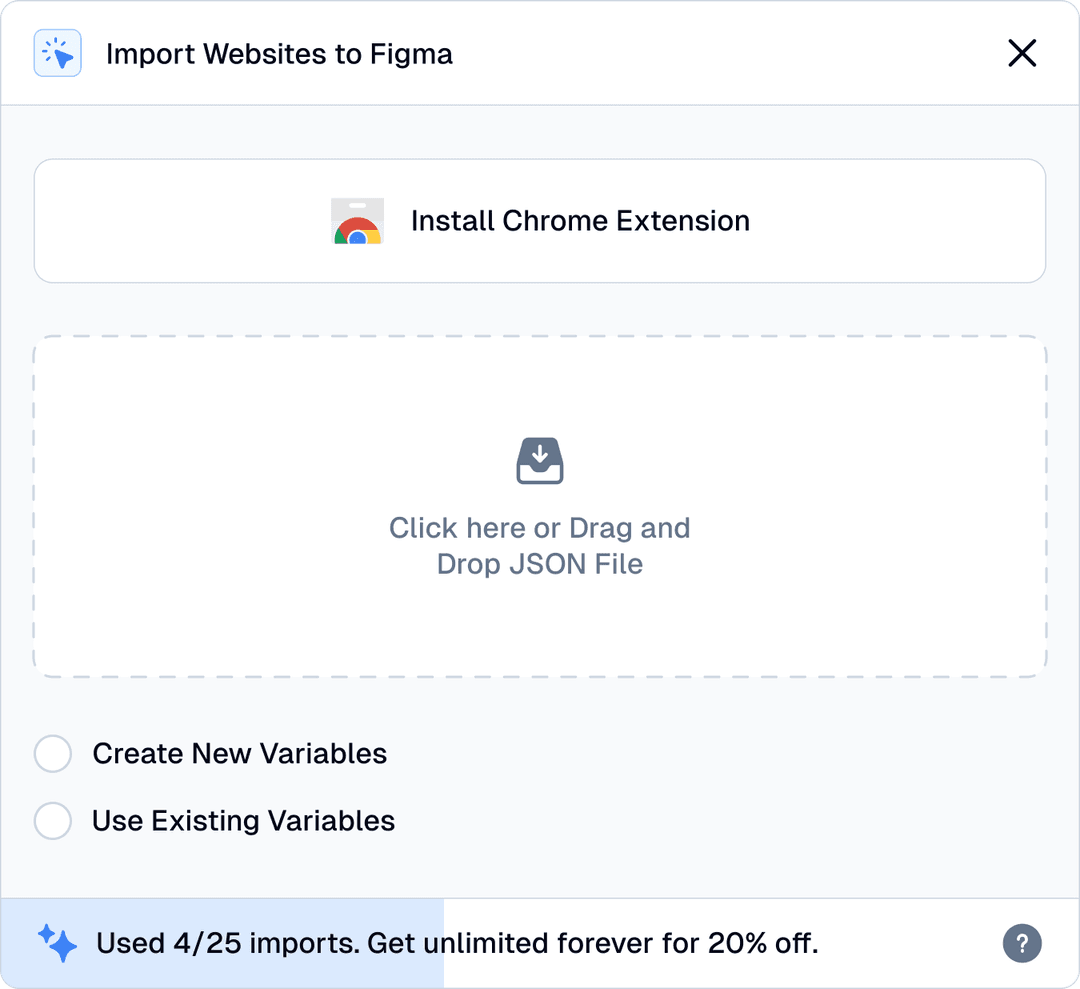1080x989 pixels.
Task: Click the Chrome Web Store icon
Action: (357, 221)
